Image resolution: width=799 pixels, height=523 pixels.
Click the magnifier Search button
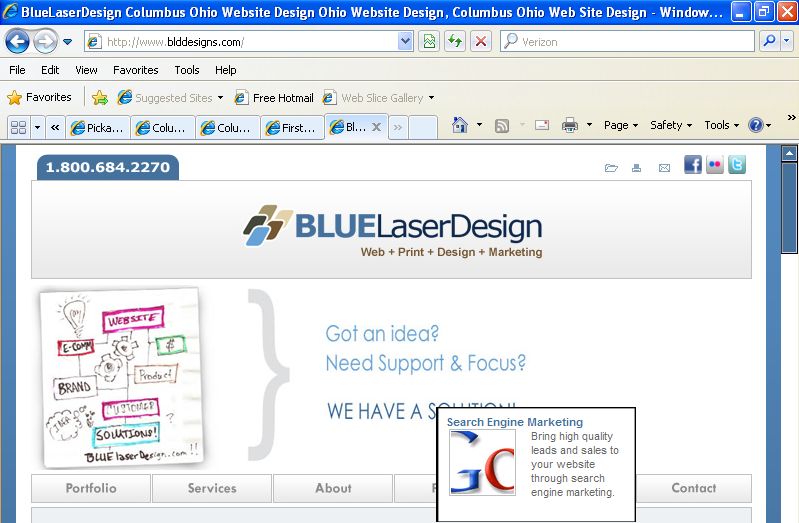pyautogui.click(x=770, y=41)
